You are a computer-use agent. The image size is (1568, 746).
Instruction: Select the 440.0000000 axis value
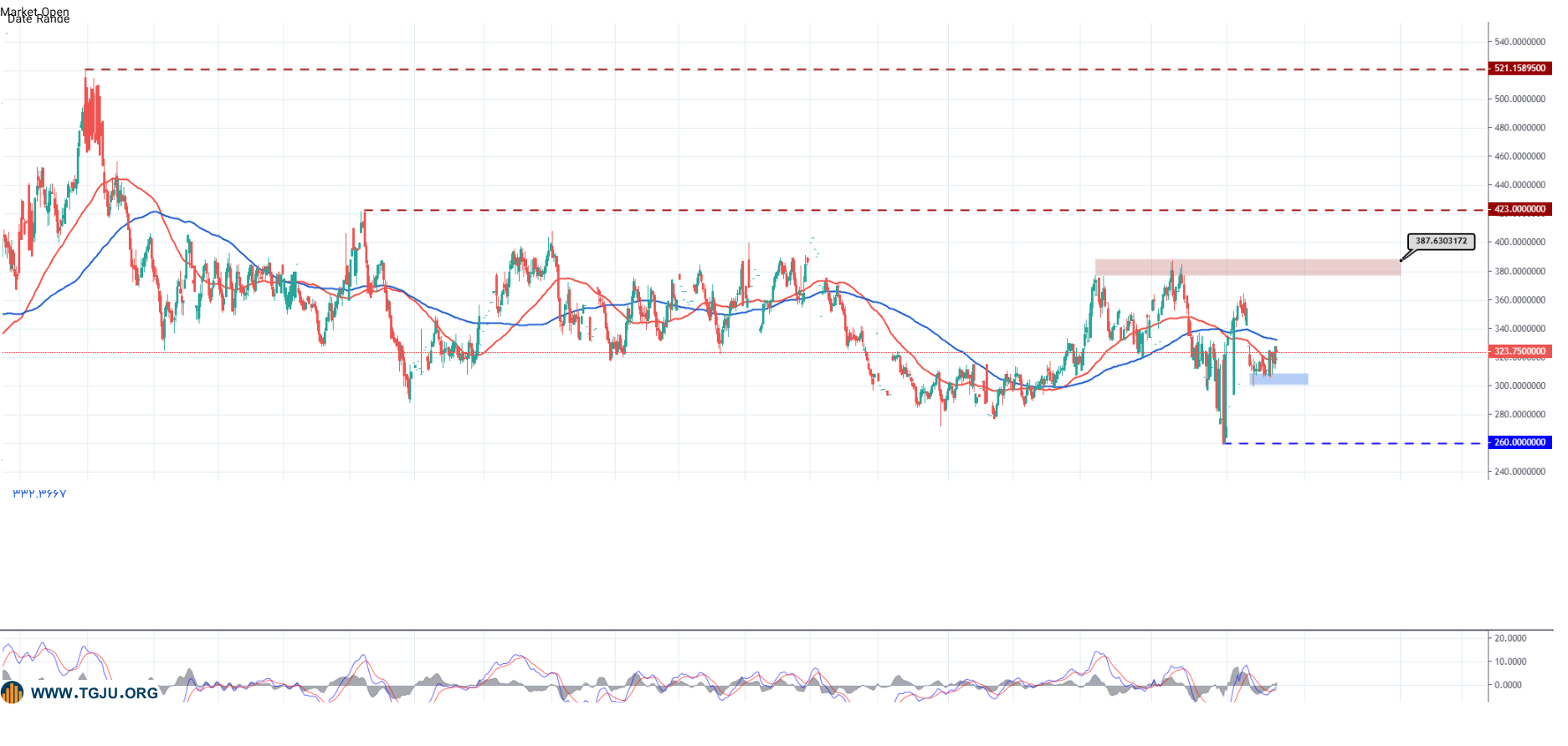point(1519,185)
